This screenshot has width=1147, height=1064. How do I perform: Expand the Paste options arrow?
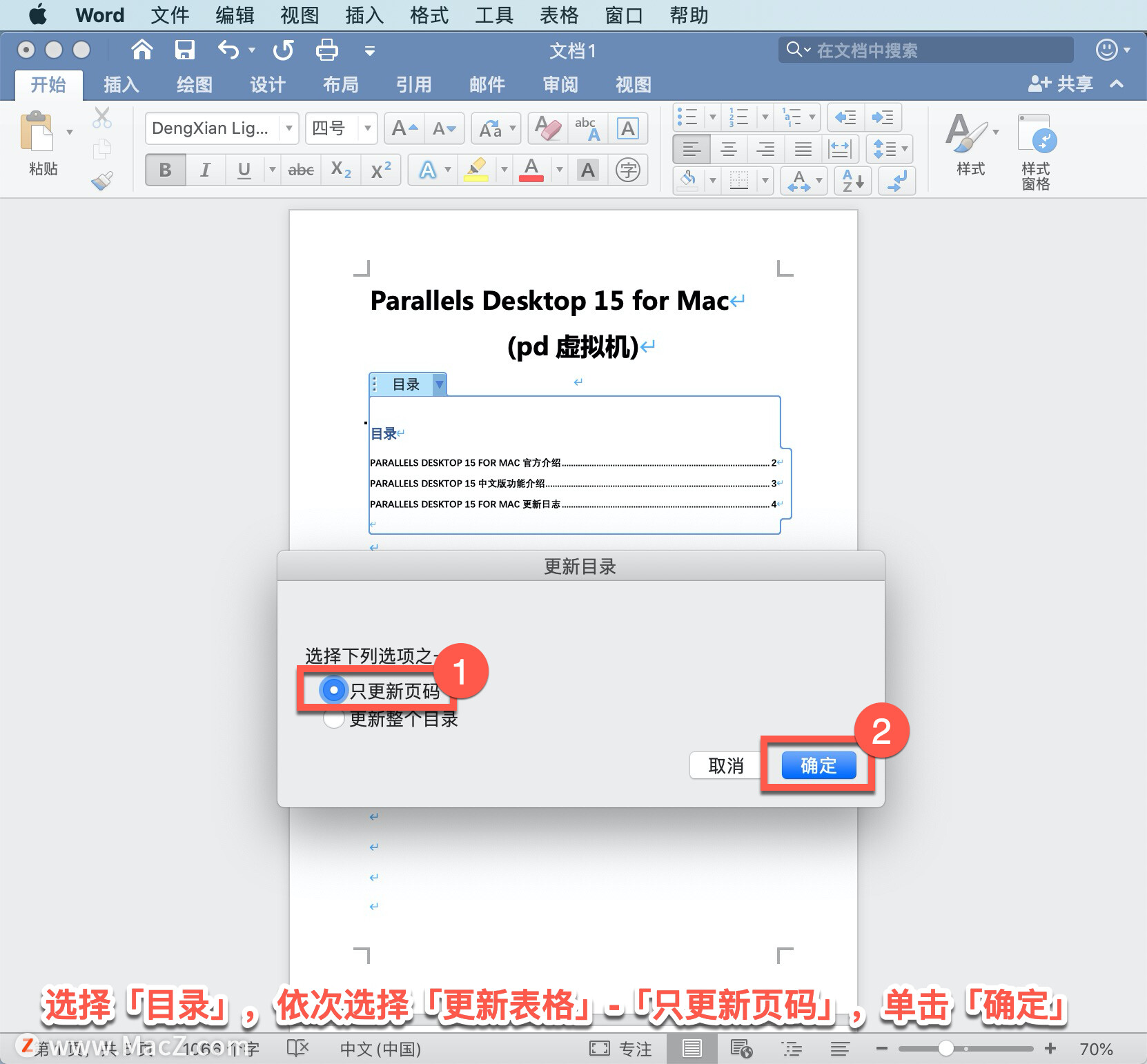(69, 132)
